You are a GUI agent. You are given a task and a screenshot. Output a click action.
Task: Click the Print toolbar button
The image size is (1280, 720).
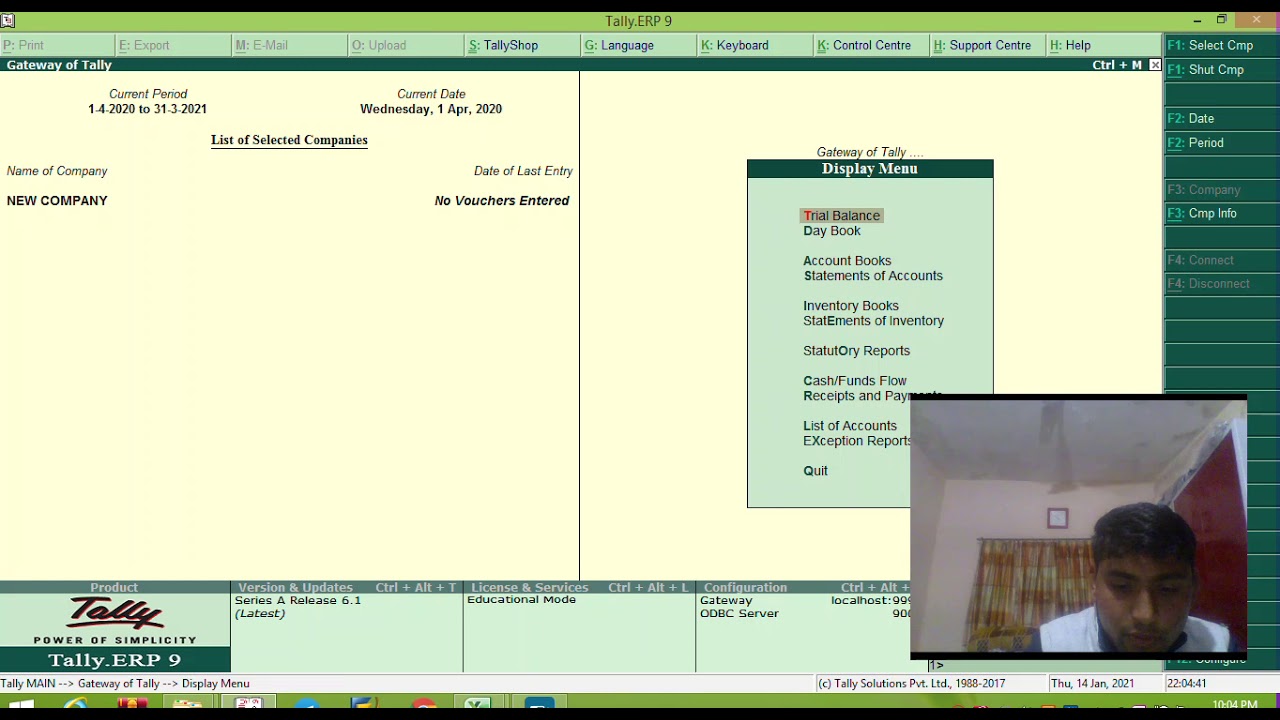click(57, 45)
